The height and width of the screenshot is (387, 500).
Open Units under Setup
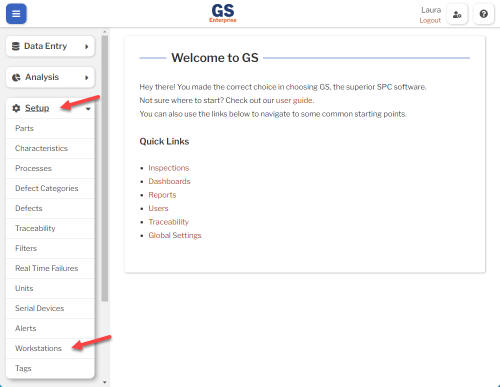[50, 288]
